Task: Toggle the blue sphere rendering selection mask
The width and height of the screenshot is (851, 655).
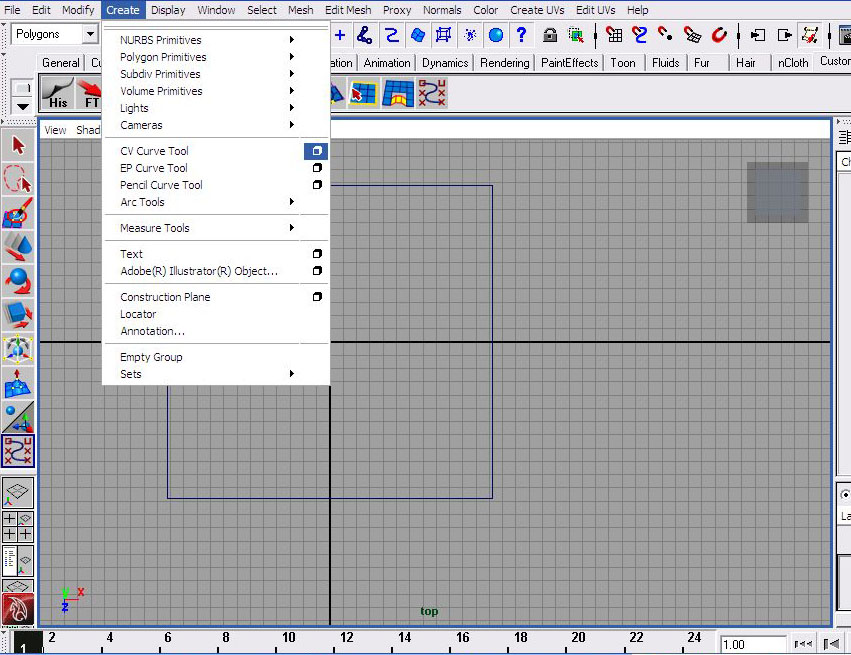Action: point(496,35)
